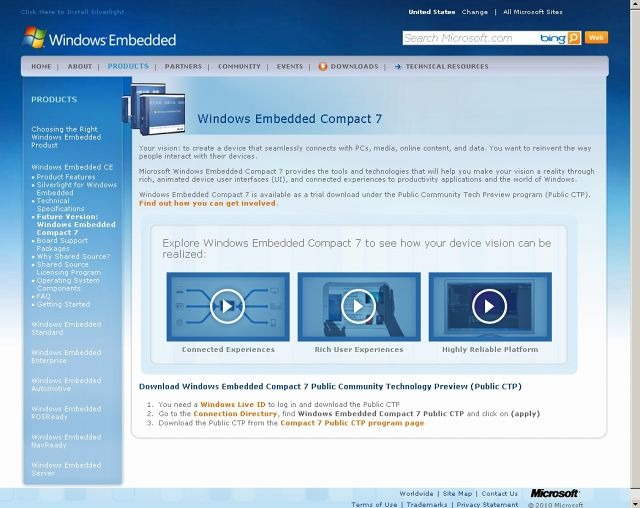Open Windows Embedded Automotive link
Viewport: 640px width, 508px height.
pos(66,384)
